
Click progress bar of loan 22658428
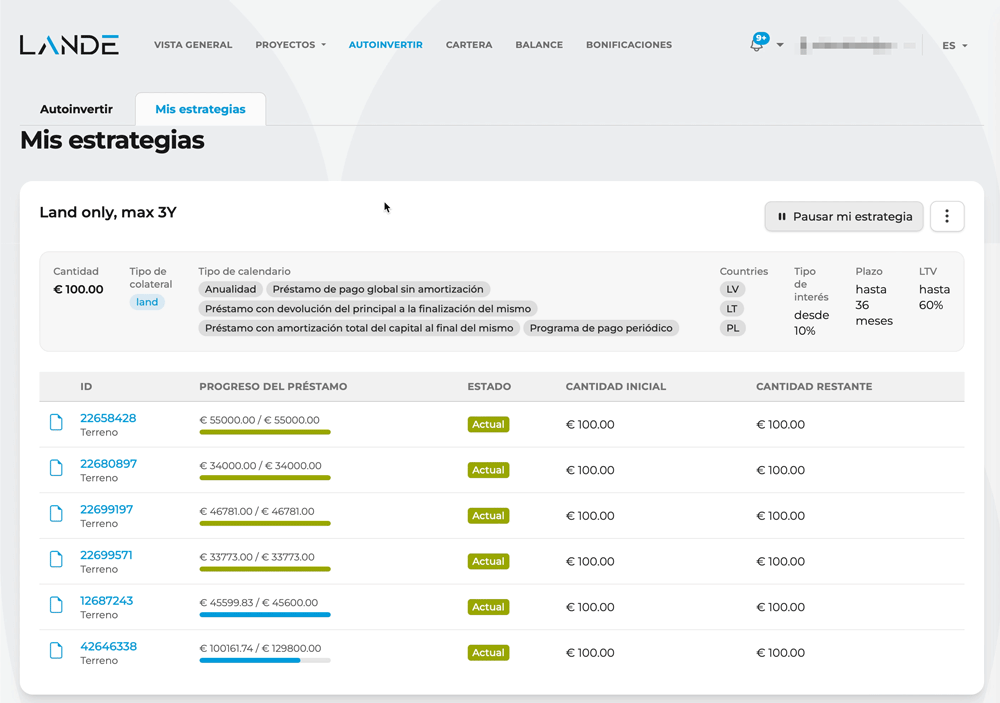tap(265, 432)
